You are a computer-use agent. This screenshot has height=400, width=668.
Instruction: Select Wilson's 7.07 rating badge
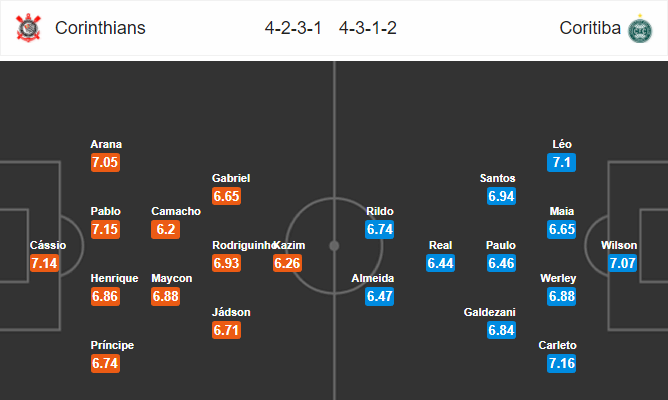pos(622,263)
